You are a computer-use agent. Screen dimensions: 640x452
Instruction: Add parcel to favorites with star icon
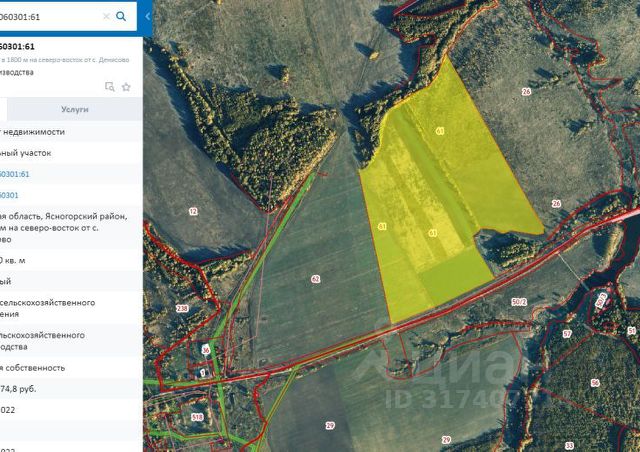(x=126, y=87)
